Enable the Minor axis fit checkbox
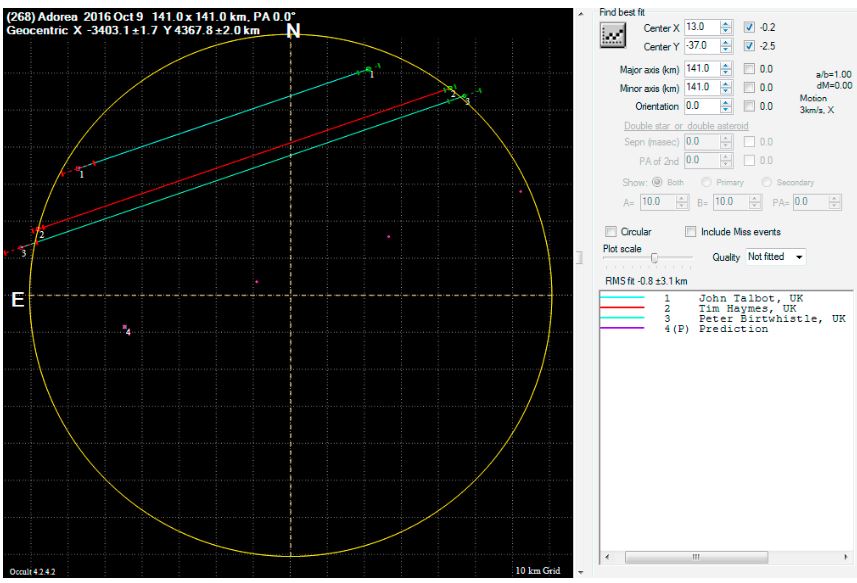 [751, 87]
